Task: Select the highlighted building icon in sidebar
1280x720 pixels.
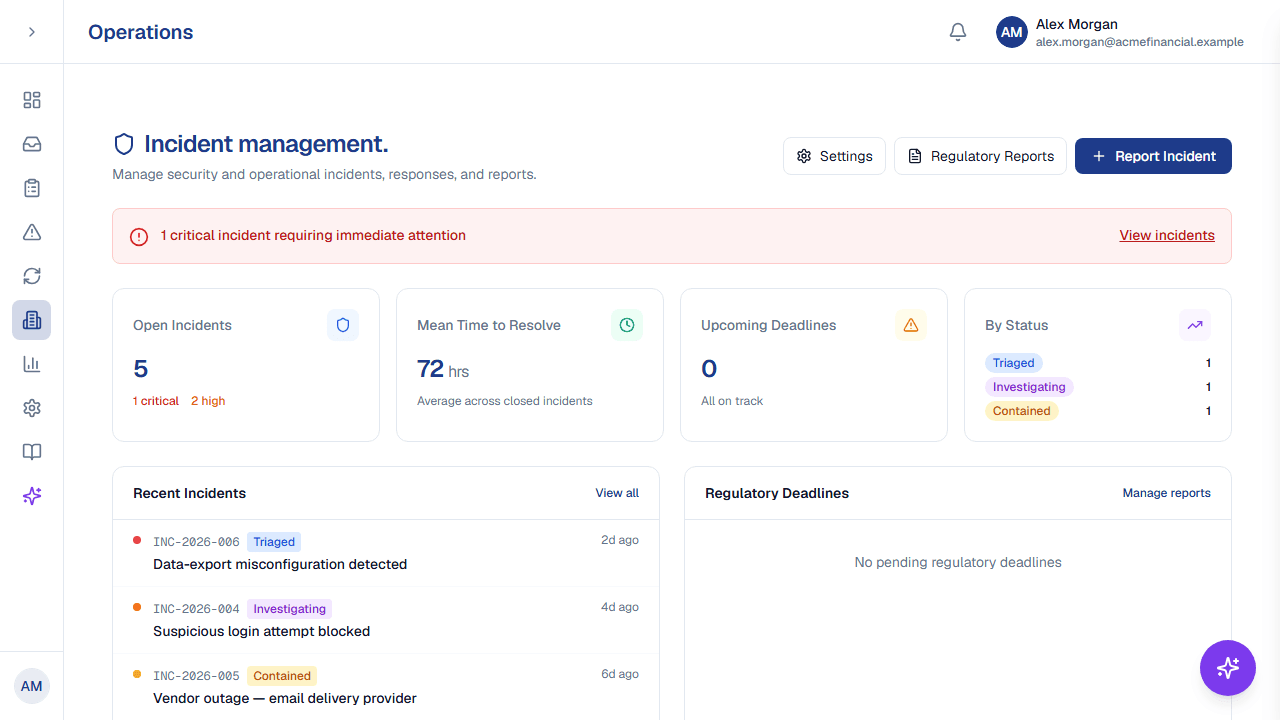Action: [32, 320]
